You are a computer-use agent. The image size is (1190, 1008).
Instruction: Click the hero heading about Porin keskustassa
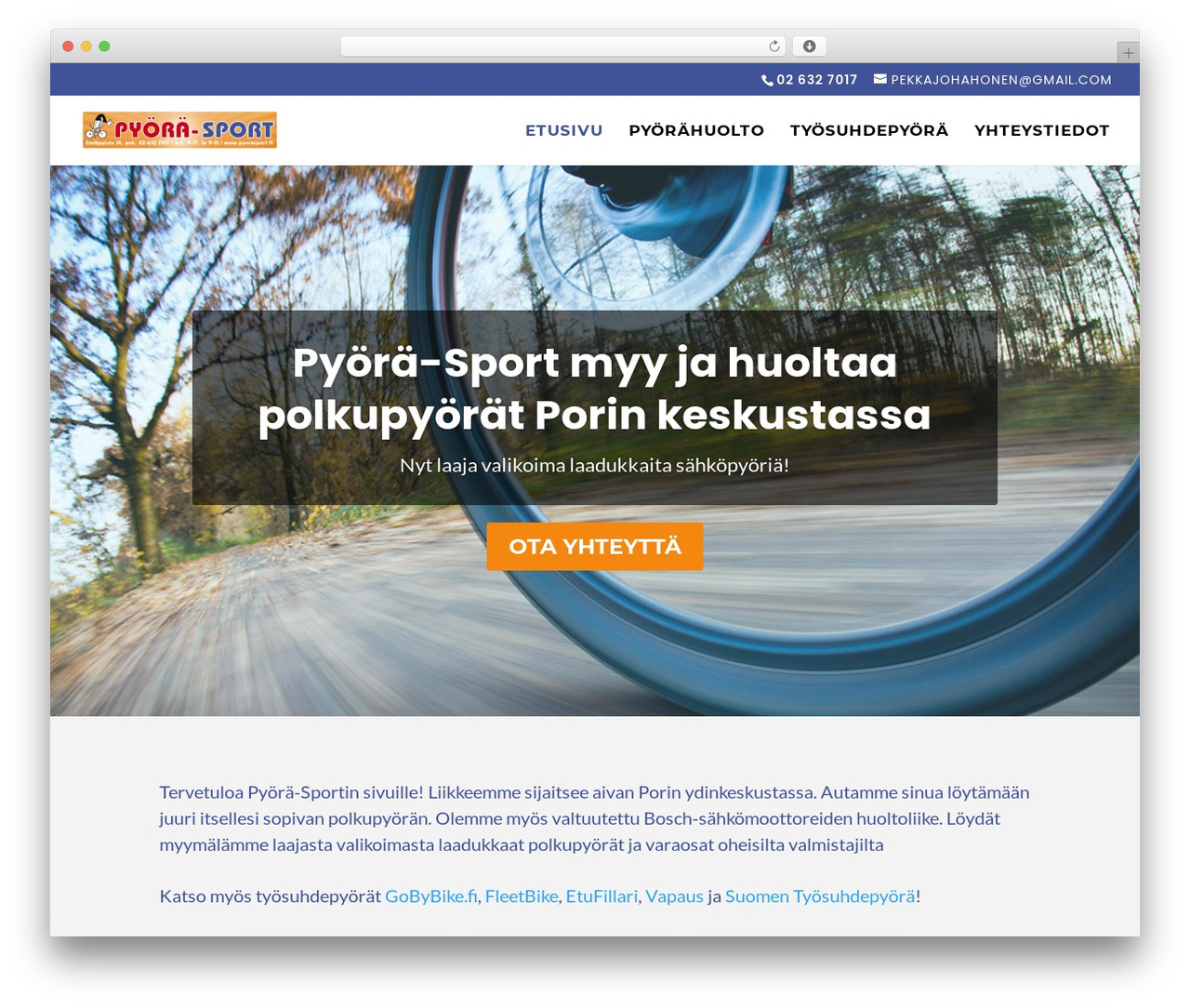(x=595, y=389)
